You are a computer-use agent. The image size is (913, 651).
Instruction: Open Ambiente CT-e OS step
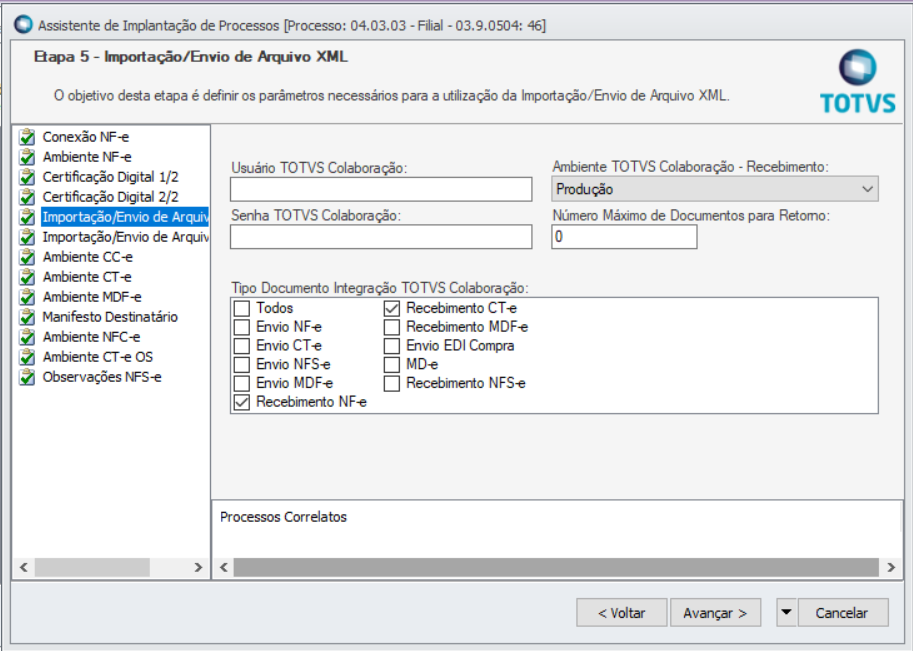[98, 357]
